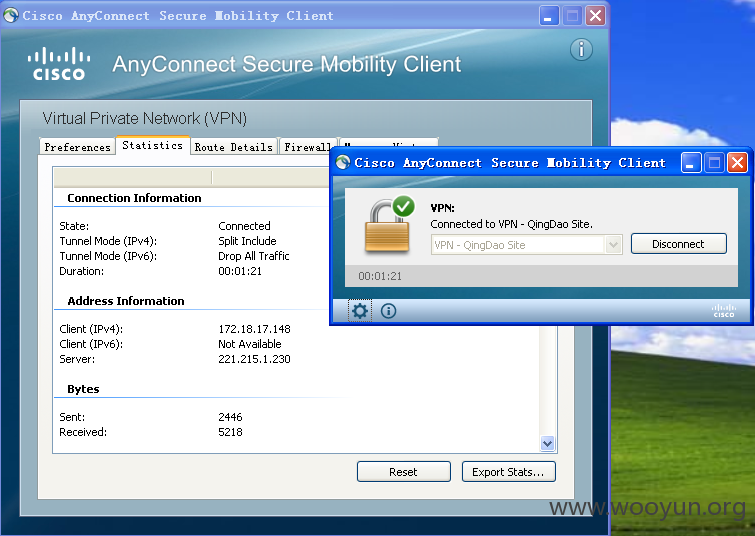Click the Sent bytes value 2446
Viewport: 755px width, 536px height.
tap(230, 417)
